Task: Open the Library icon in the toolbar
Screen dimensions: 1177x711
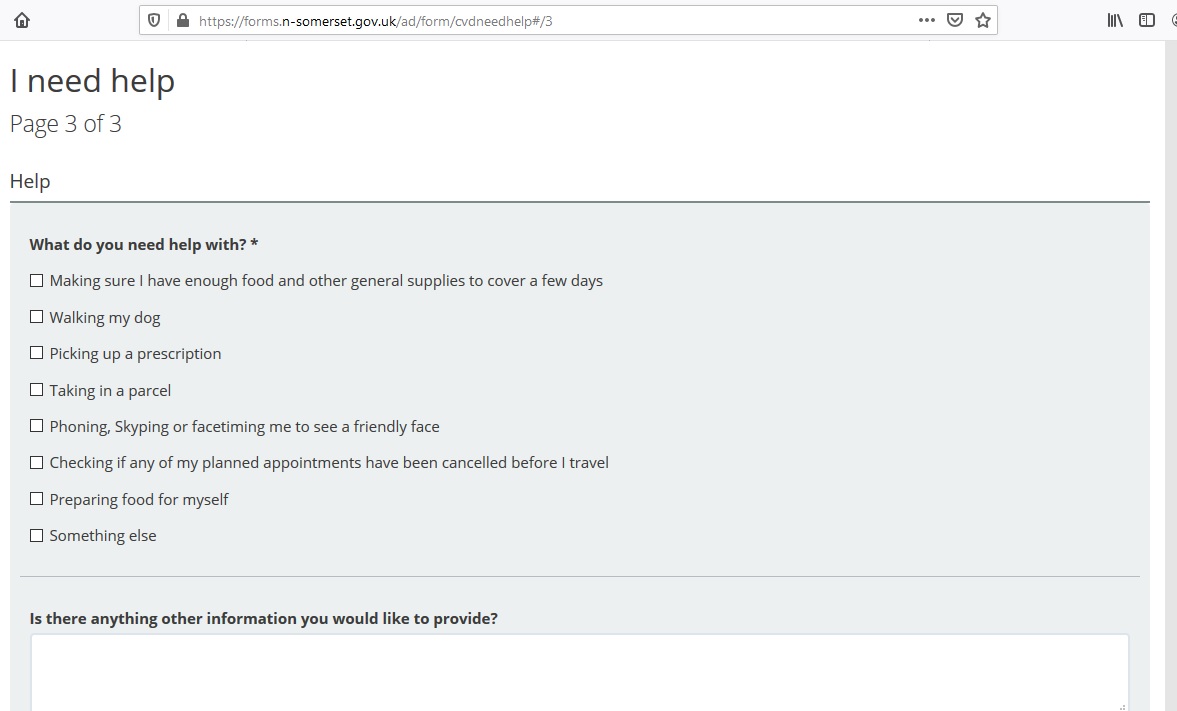Action: click(1115, 20)
